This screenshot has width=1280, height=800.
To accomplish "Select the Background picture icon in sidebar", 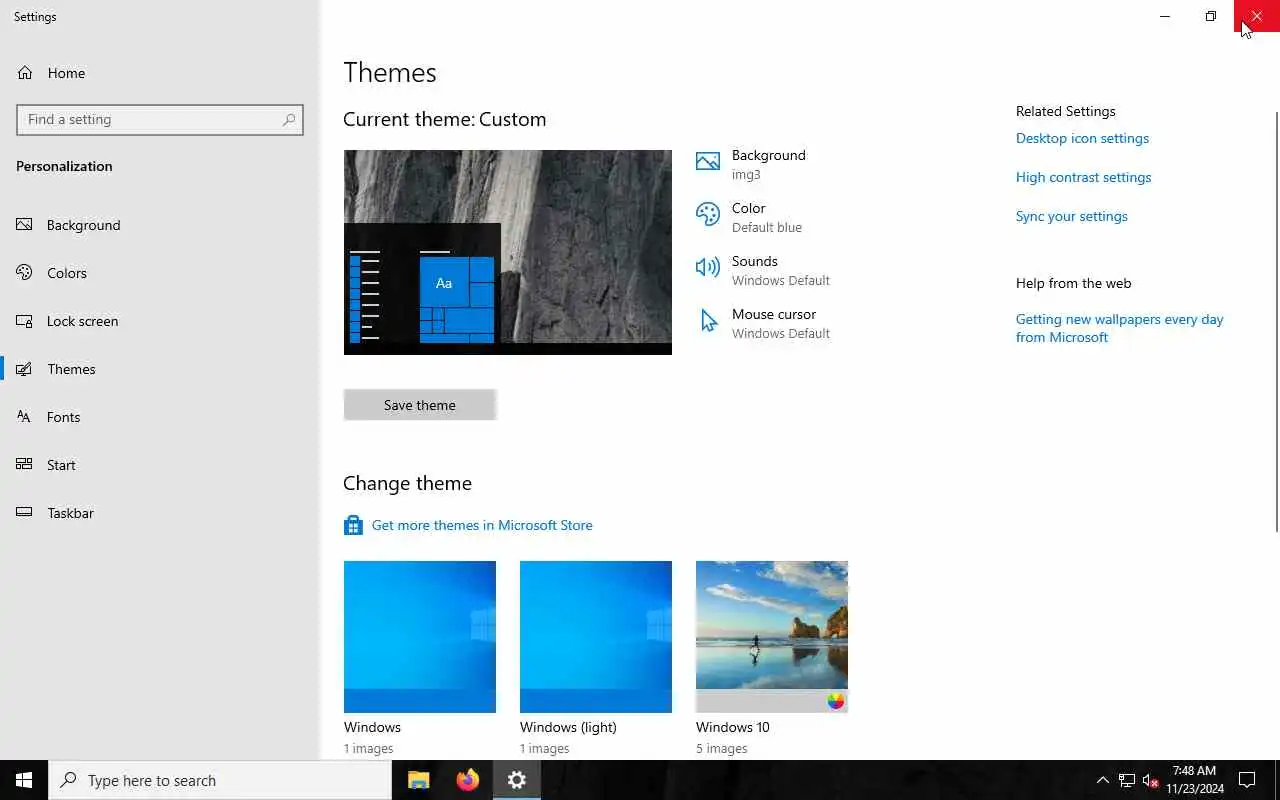I will coord(25,225).
